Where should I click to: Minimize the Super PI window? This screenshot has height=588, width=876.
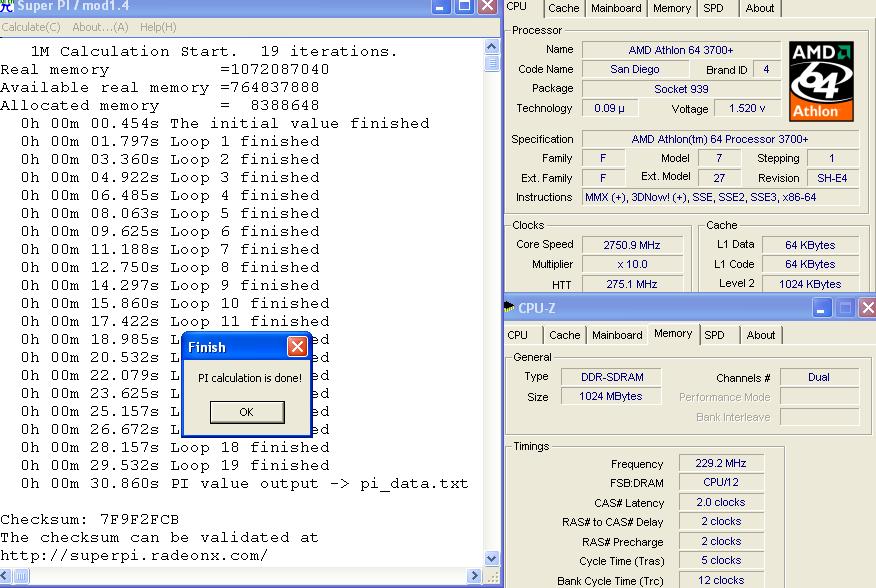tap(440, 6)
